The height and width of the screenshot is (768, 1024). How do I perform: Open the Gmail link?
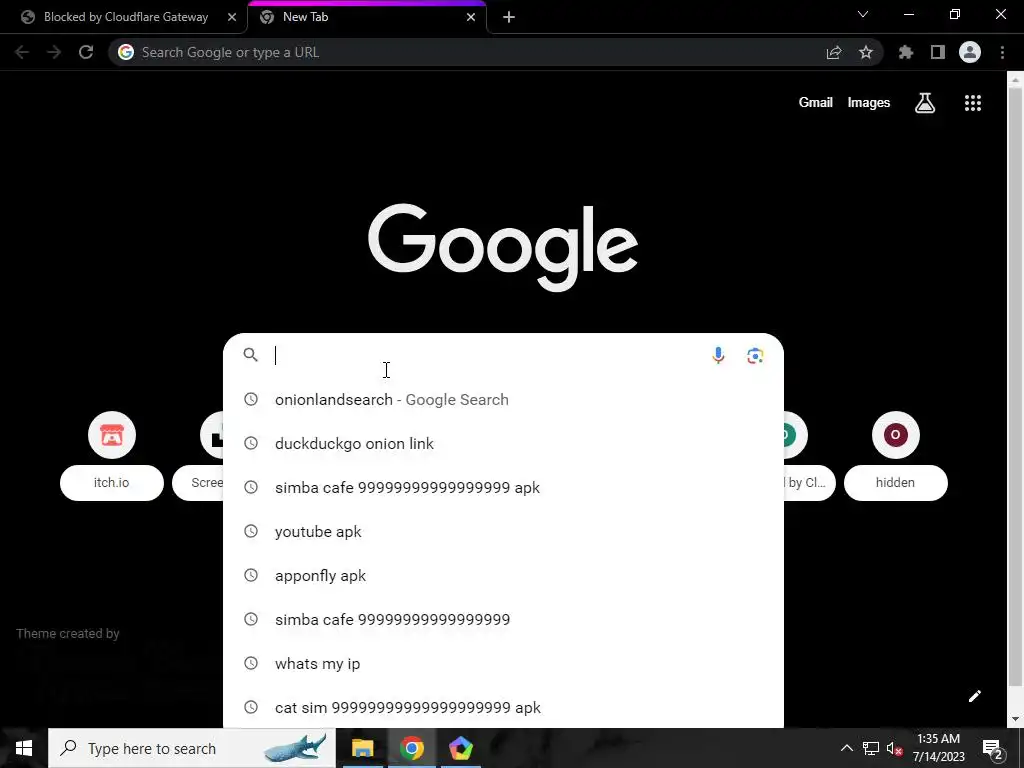click(816, 103)
